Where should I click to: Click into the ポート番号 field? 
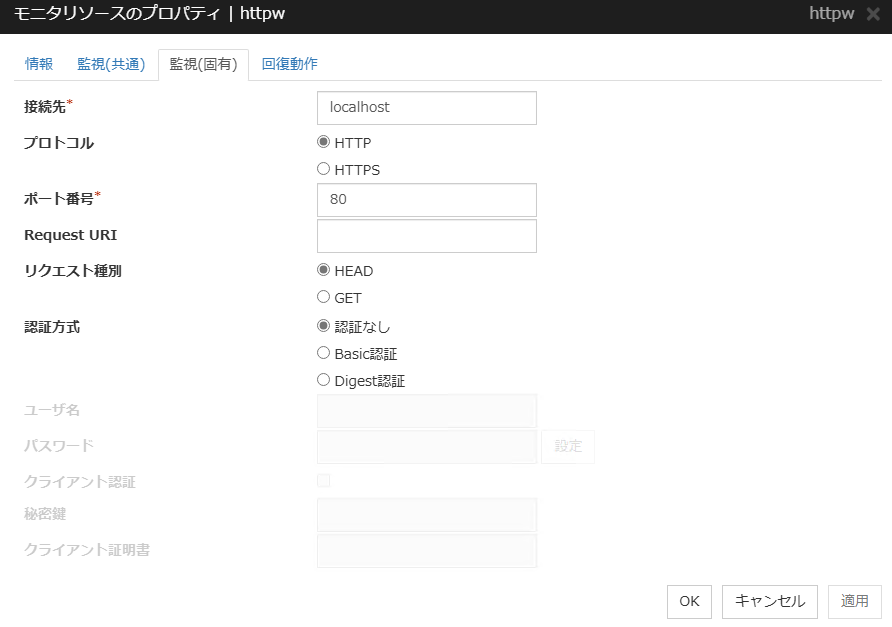pyautogui.click(x=427, y=200)
